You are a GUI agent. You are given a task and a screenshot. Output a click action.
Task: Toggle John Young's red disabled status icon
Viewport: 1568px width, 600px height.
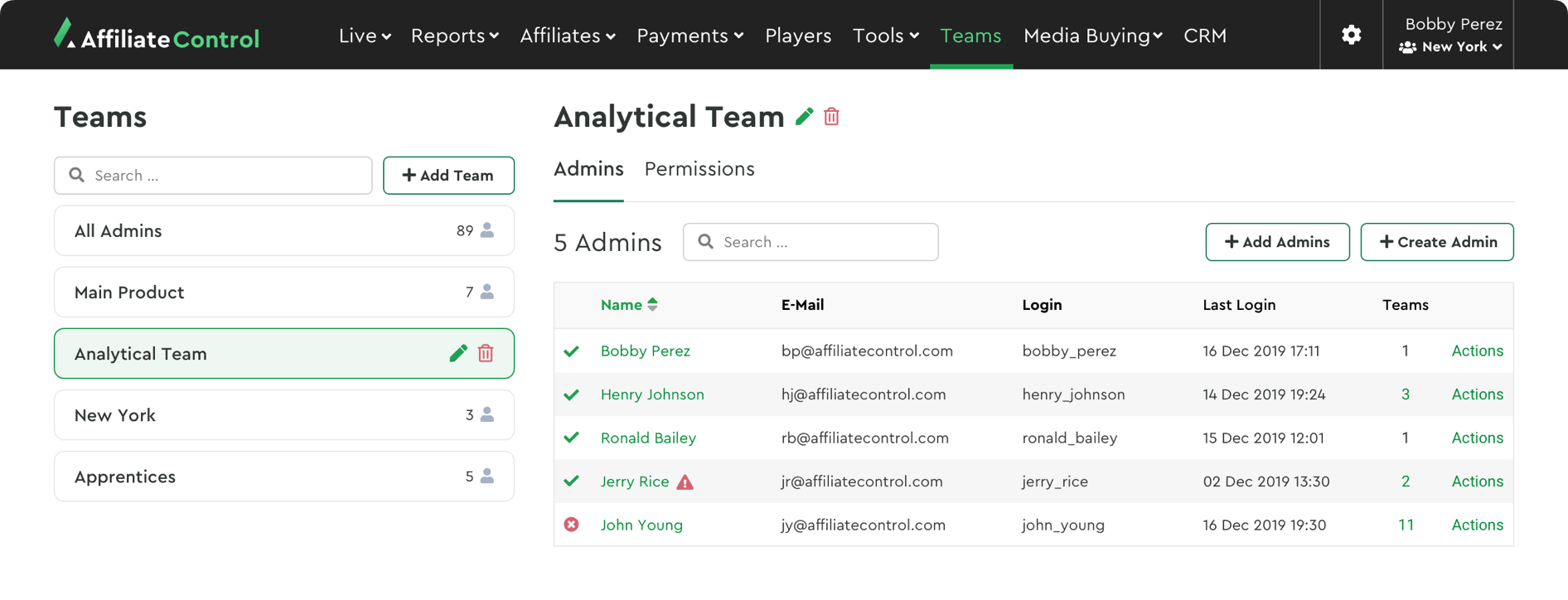[571, 525]
